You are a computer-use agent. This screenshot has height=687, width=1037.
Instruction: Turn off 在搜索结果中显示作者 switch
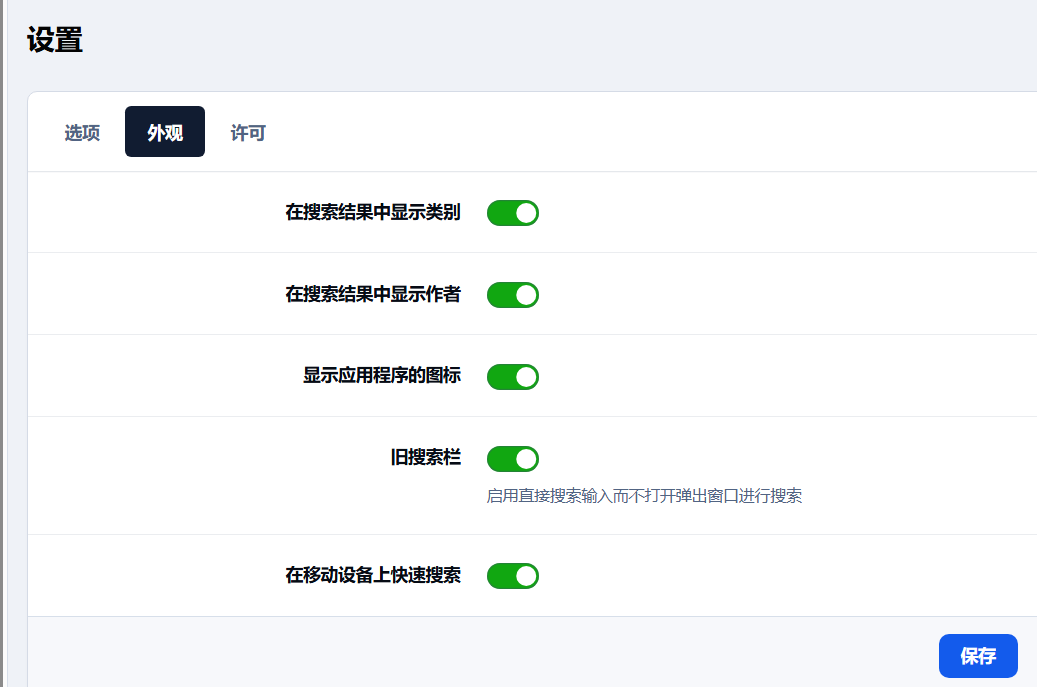click(x=512, y=295)
